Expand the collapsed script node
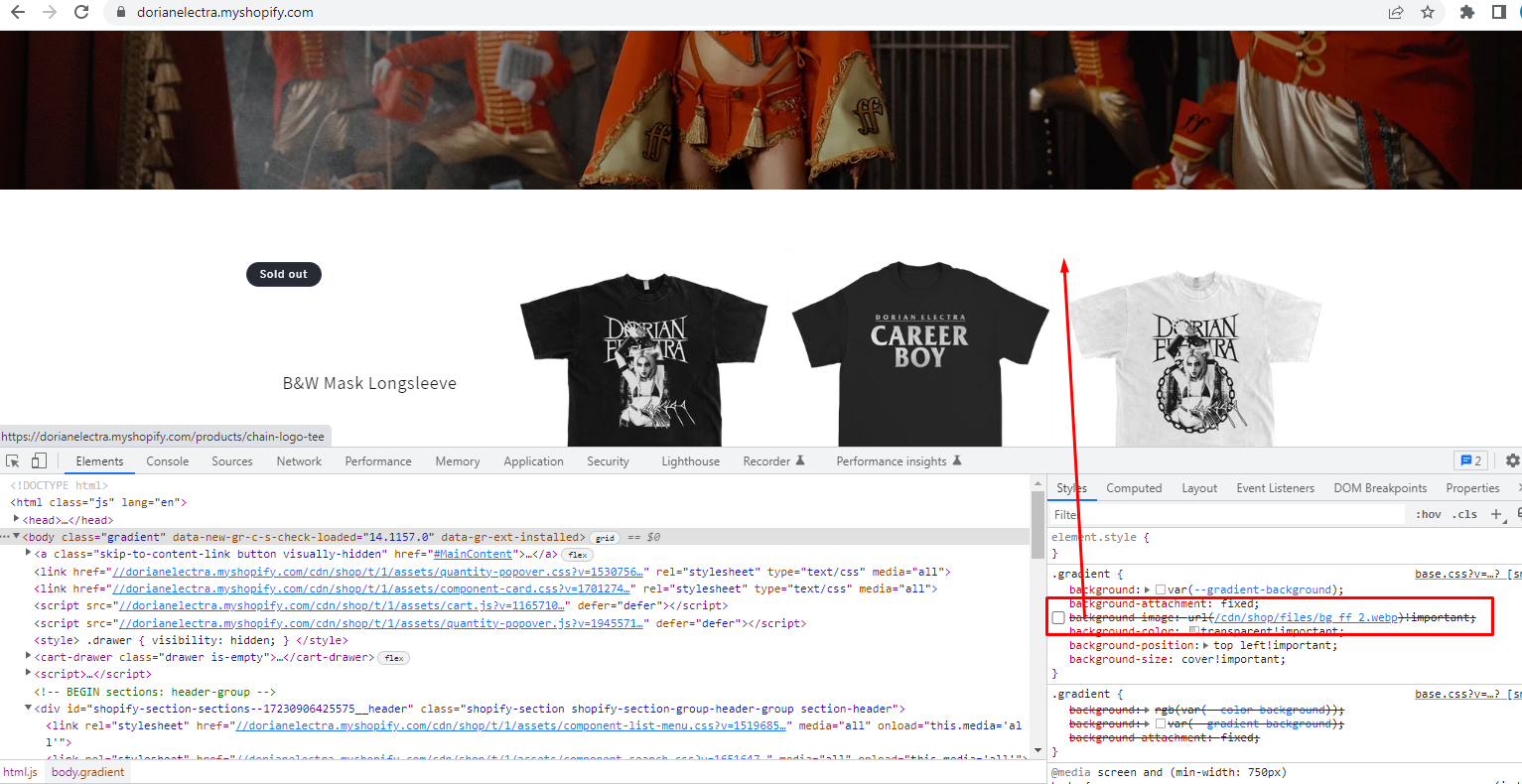 [x=28, y=674]
